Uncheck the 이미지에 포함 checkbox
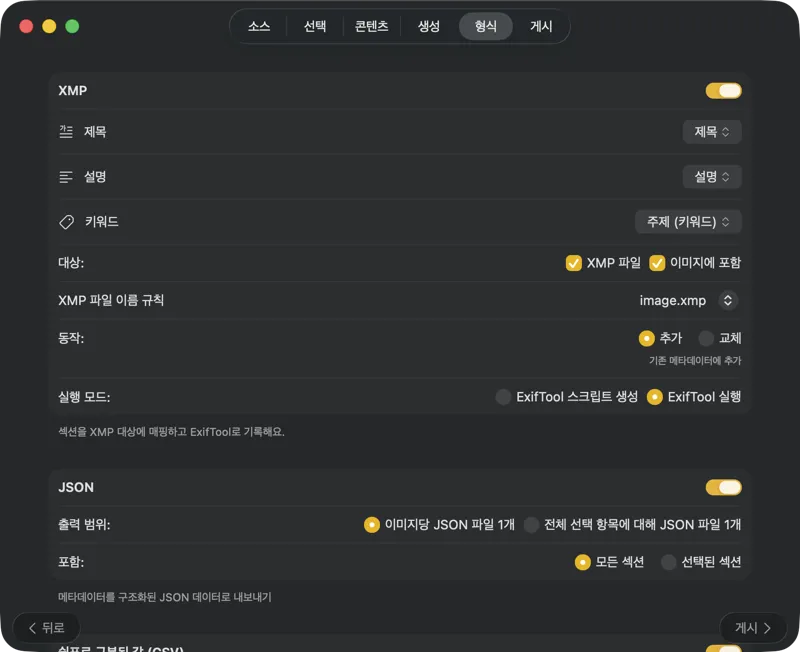The image size is (800, 652). [657, 263]
